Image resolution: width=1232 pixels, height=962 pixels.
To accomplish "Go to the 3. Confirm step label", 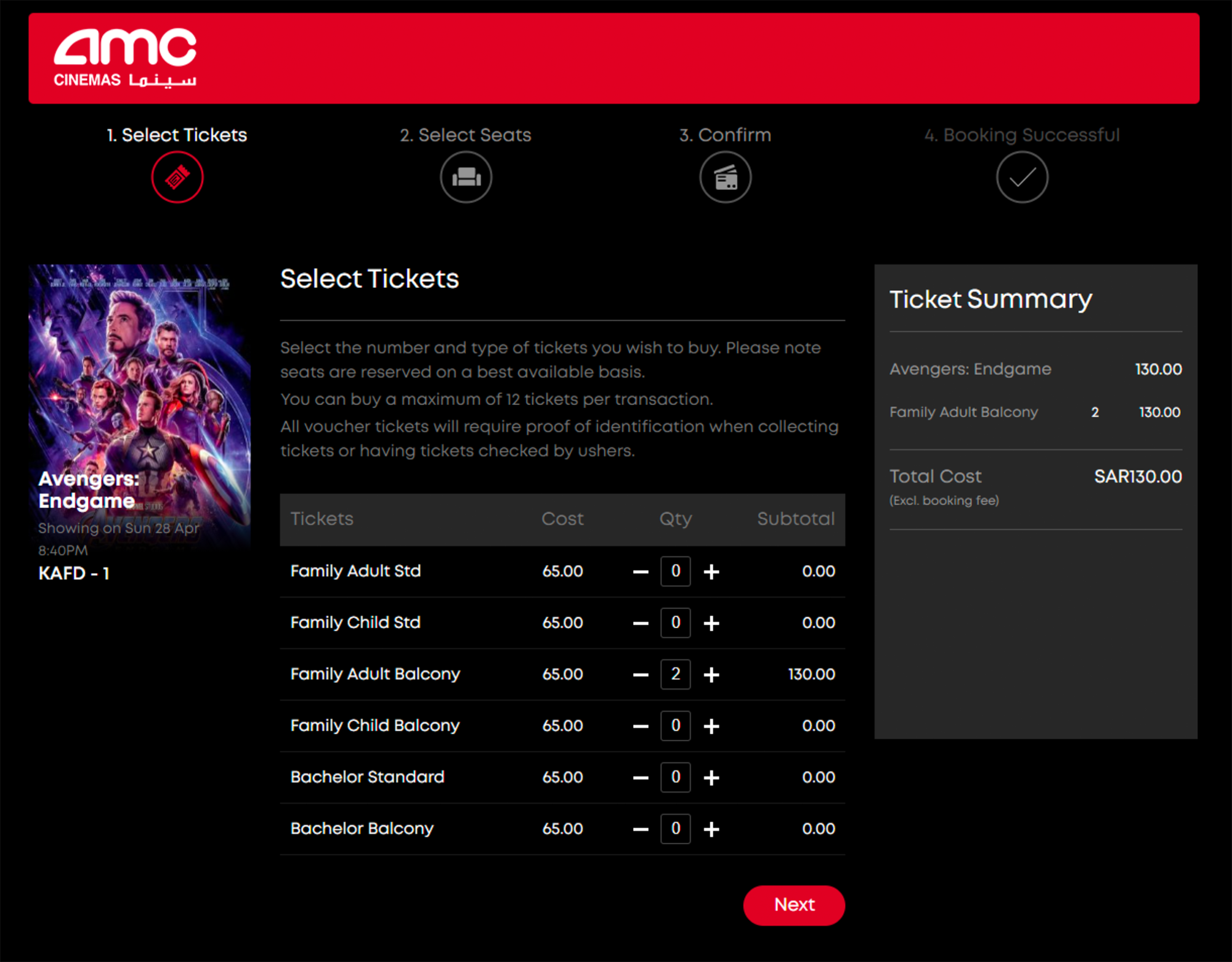I will [726, 135].
